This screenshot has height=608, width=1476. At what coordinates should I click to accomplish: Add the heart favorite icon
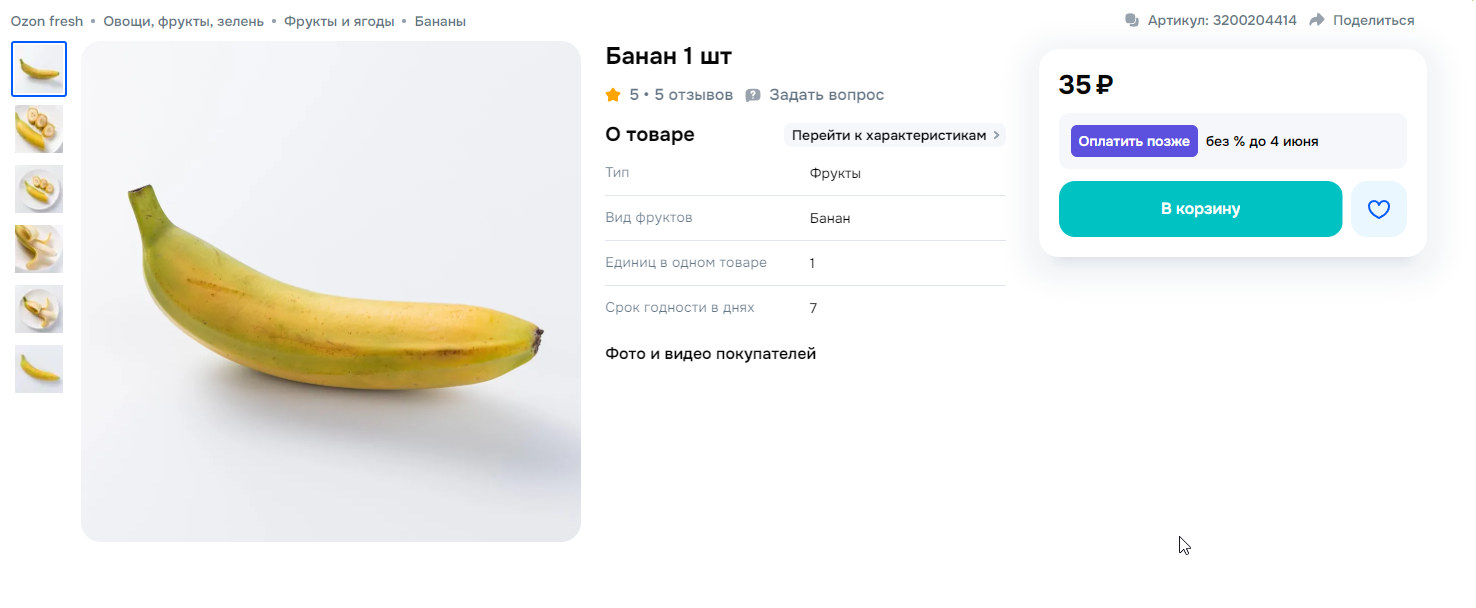(x=1378, y=209)
